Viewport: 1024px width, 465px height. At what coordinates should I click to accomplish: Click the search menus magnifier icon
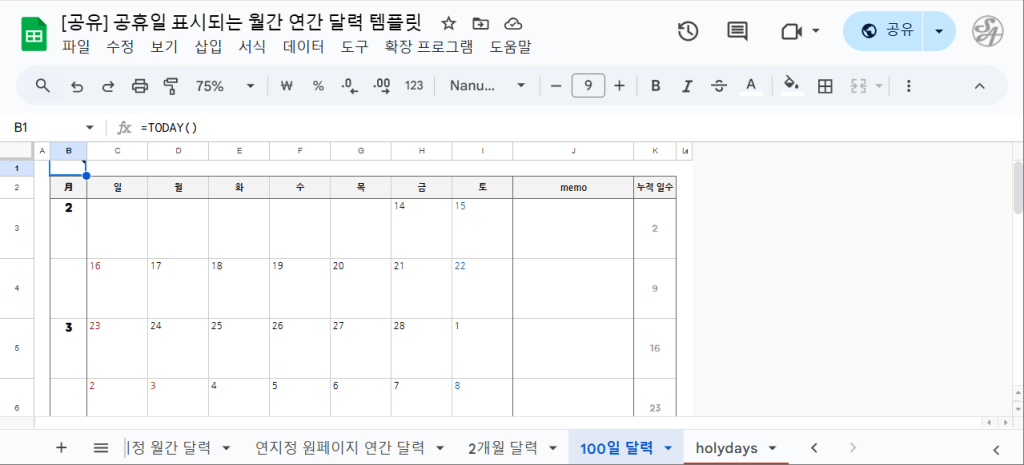tap(43, 86)
